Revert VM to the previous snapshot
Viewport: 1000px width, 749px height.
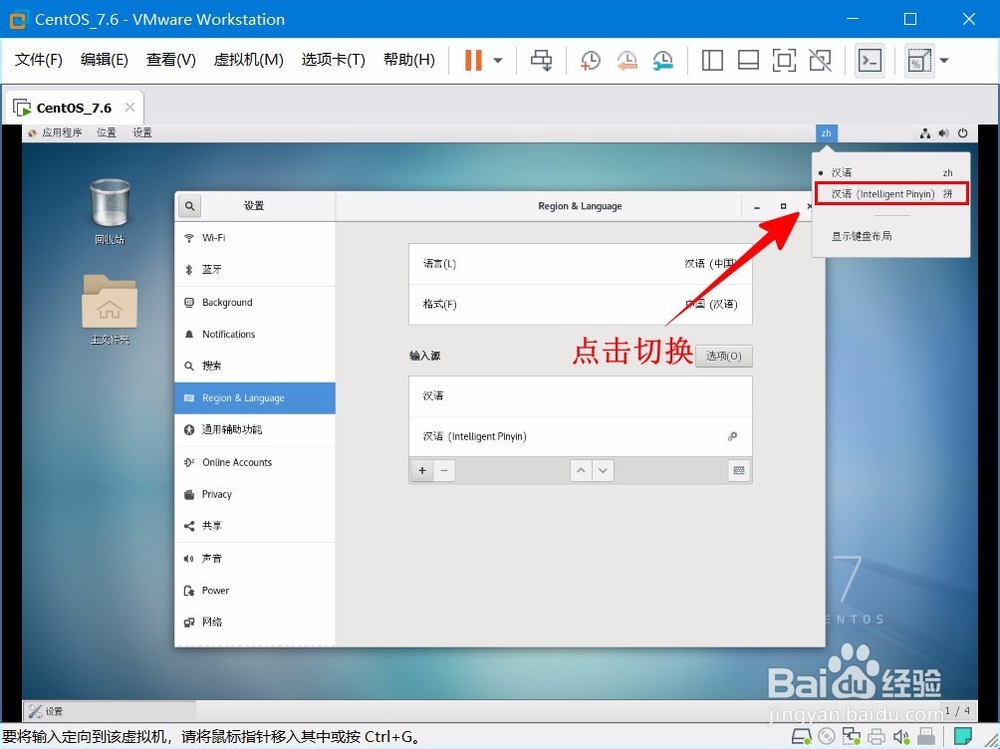click(627, 61)
